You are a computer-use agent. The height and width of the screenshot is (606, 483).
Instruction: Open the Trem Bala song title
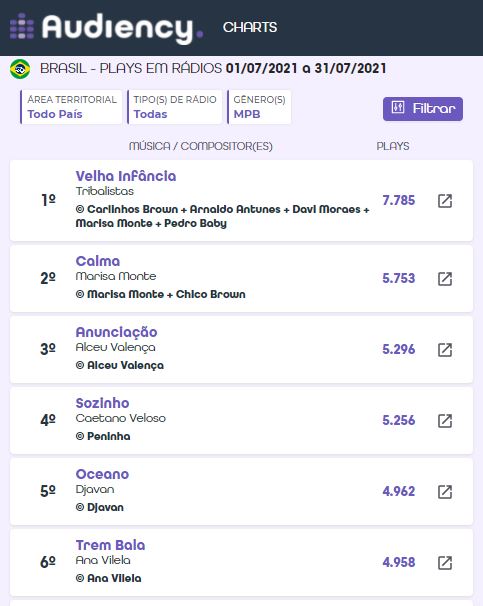point(111,545)
